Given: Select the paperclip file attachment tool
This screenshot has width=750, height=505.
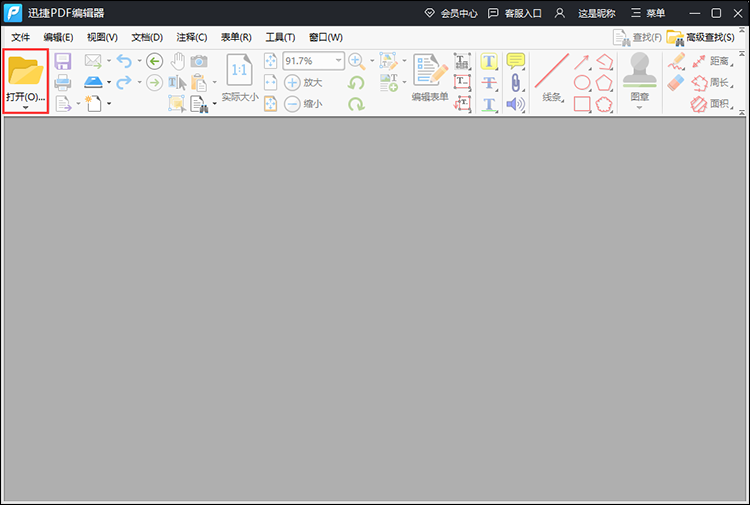Looking at the screenshot, I should pos(516,82).
